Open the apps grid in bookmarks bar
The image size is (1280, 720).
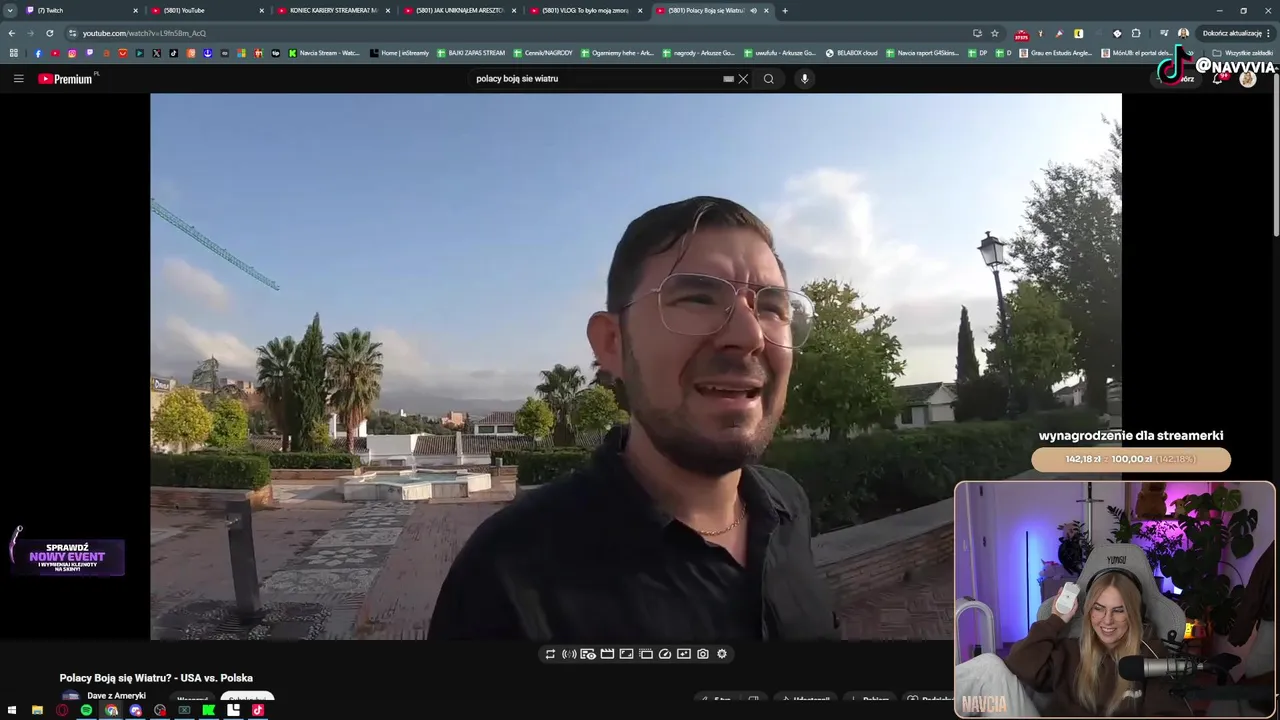(x=14, y=53)
